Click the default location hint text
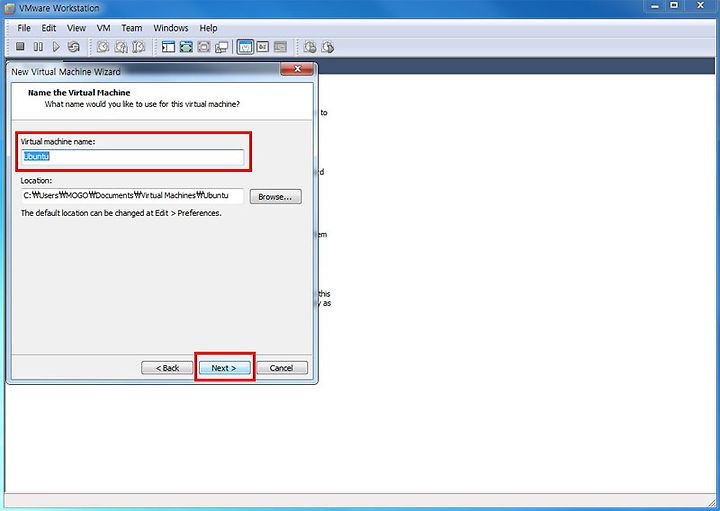The height and width of the screenshot is (511, 720). (x=121, y=213)
